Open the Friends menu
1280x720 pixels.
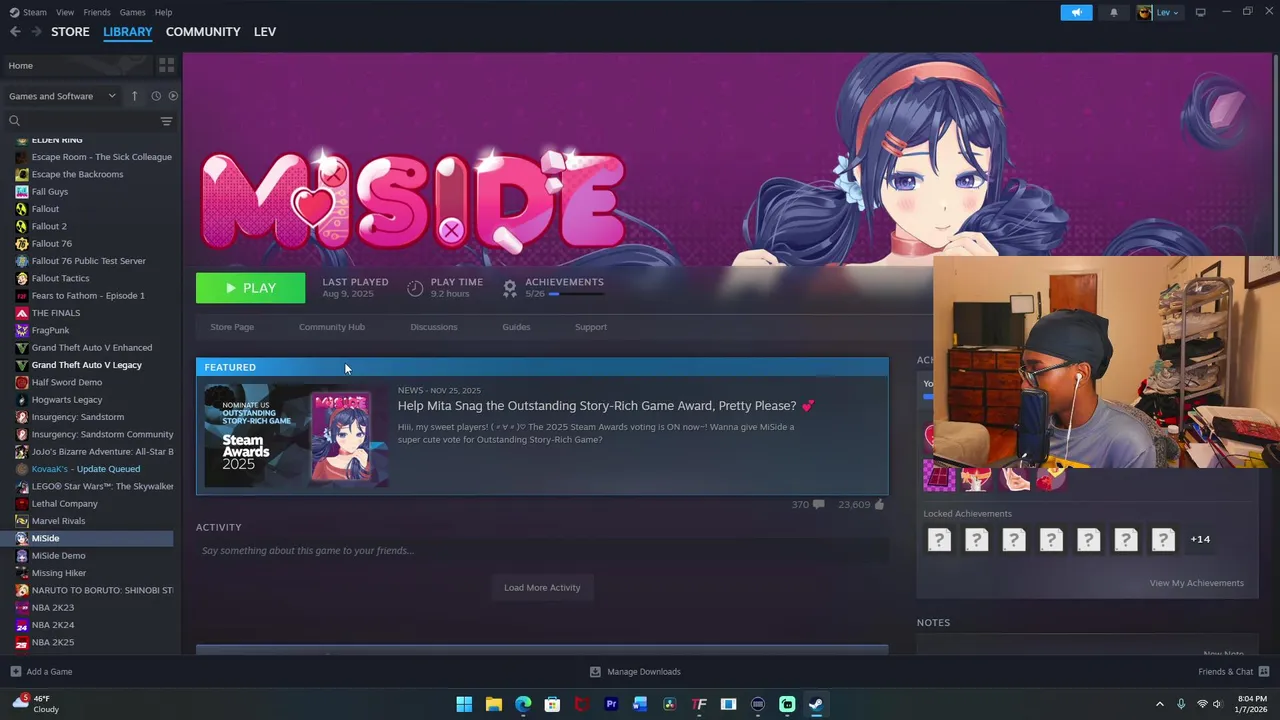(97, 12)
